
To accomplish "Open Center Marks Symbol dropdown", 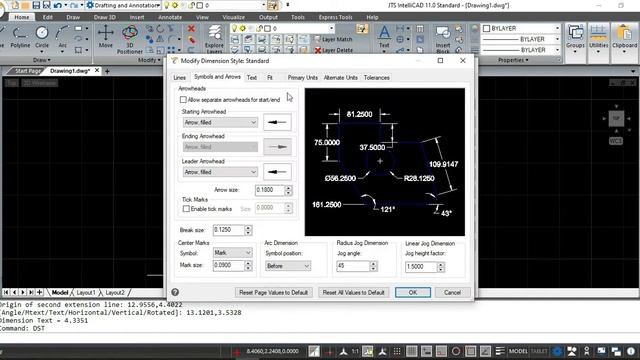I will (232, 253).
